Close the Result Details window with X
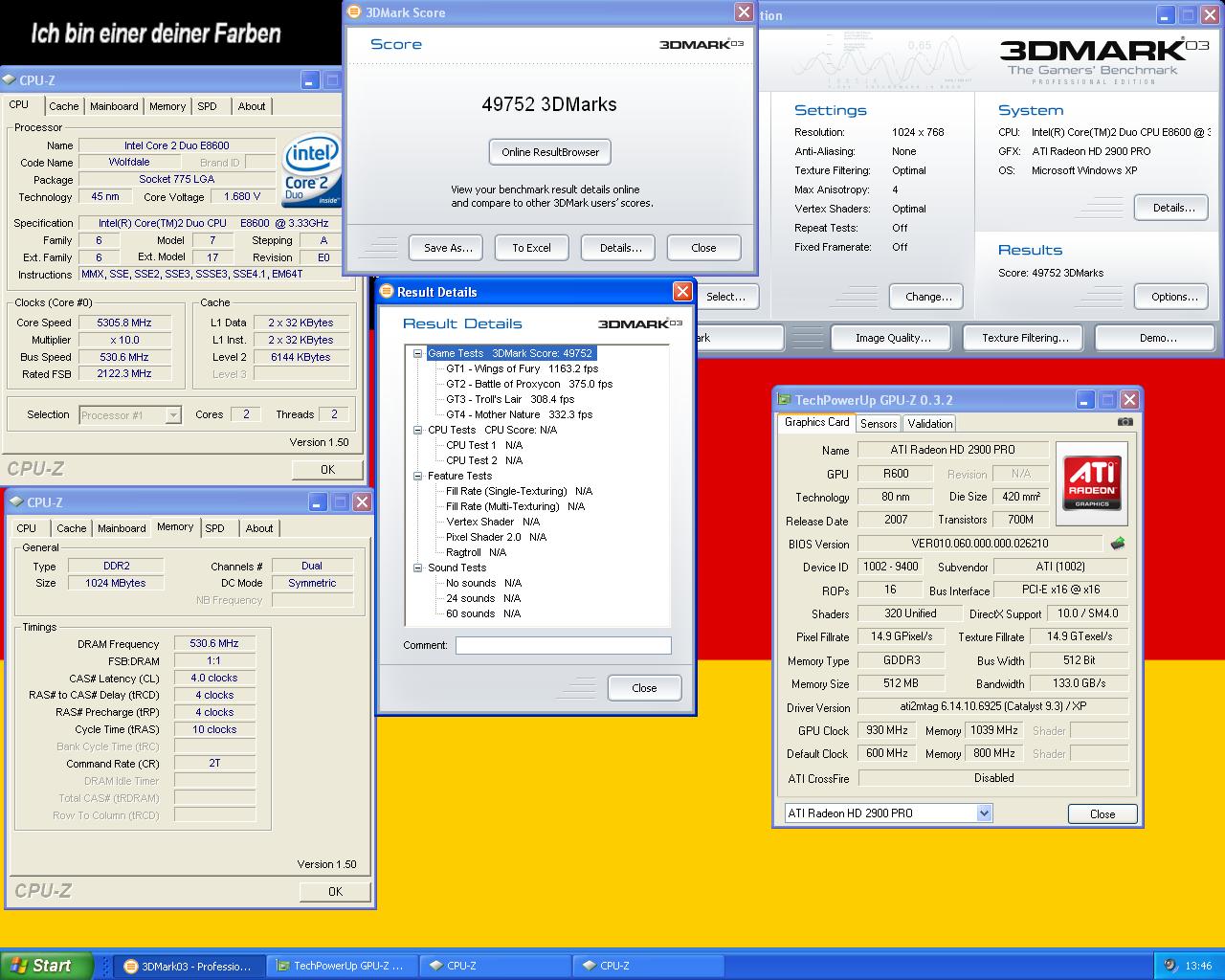The image size is (1225, 980). 682,291
